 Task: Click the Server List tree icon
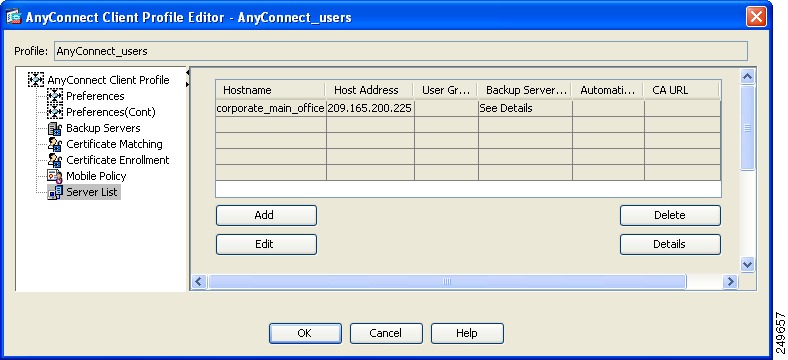[x=55, y=193]
